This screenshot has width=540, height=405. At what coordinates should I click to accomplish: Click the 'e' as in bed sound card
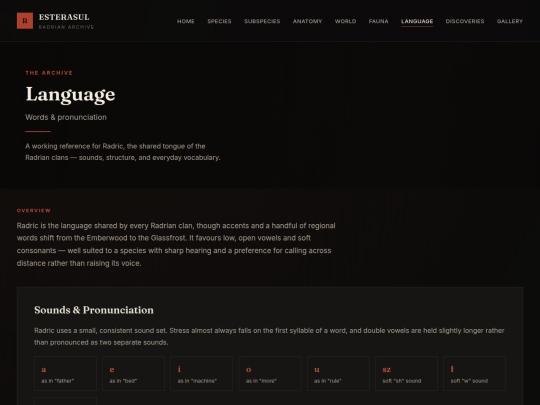point(134,374)
